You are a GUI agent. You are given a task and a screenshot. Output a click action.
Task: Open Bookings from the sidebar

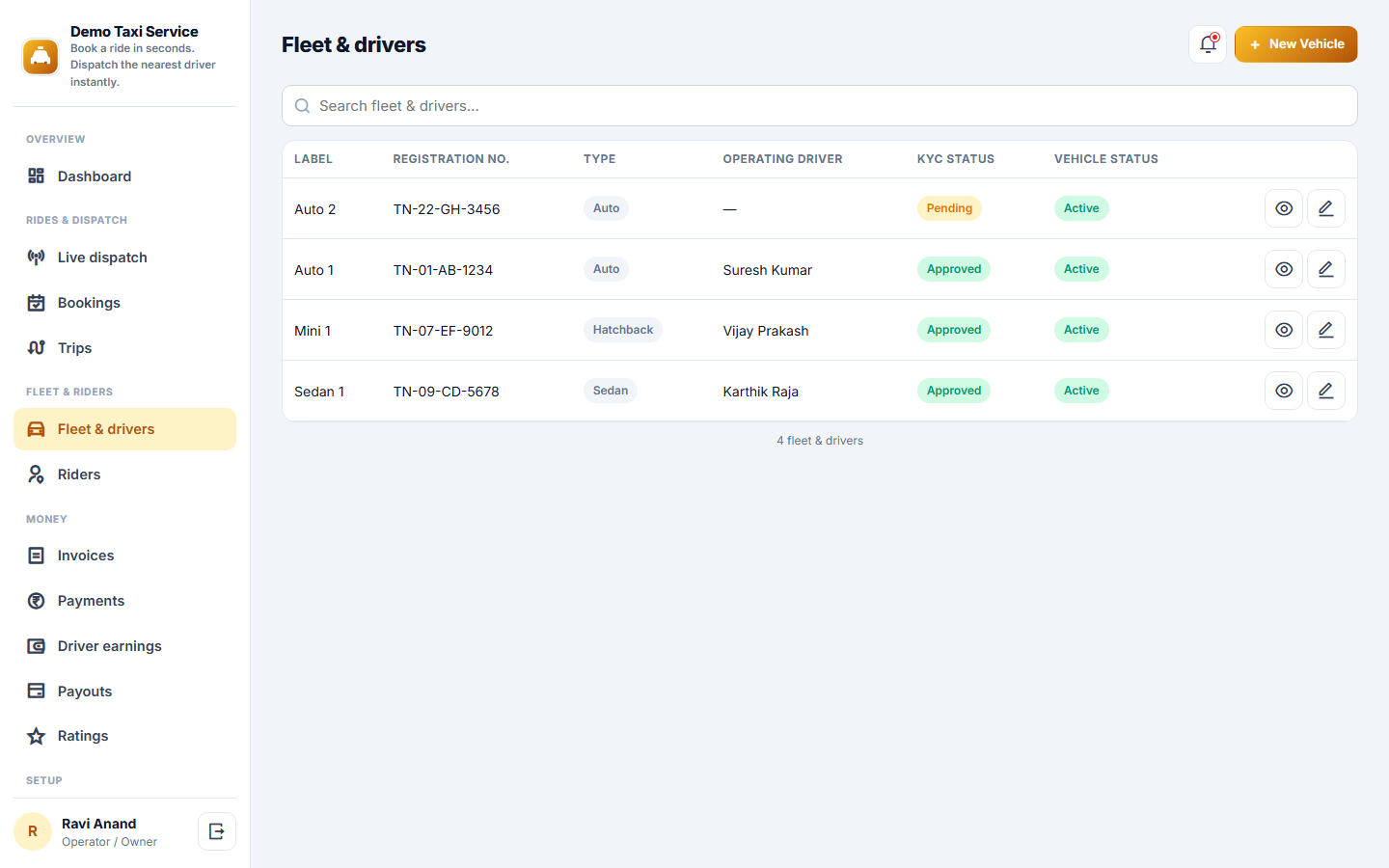tap(124, 303)
